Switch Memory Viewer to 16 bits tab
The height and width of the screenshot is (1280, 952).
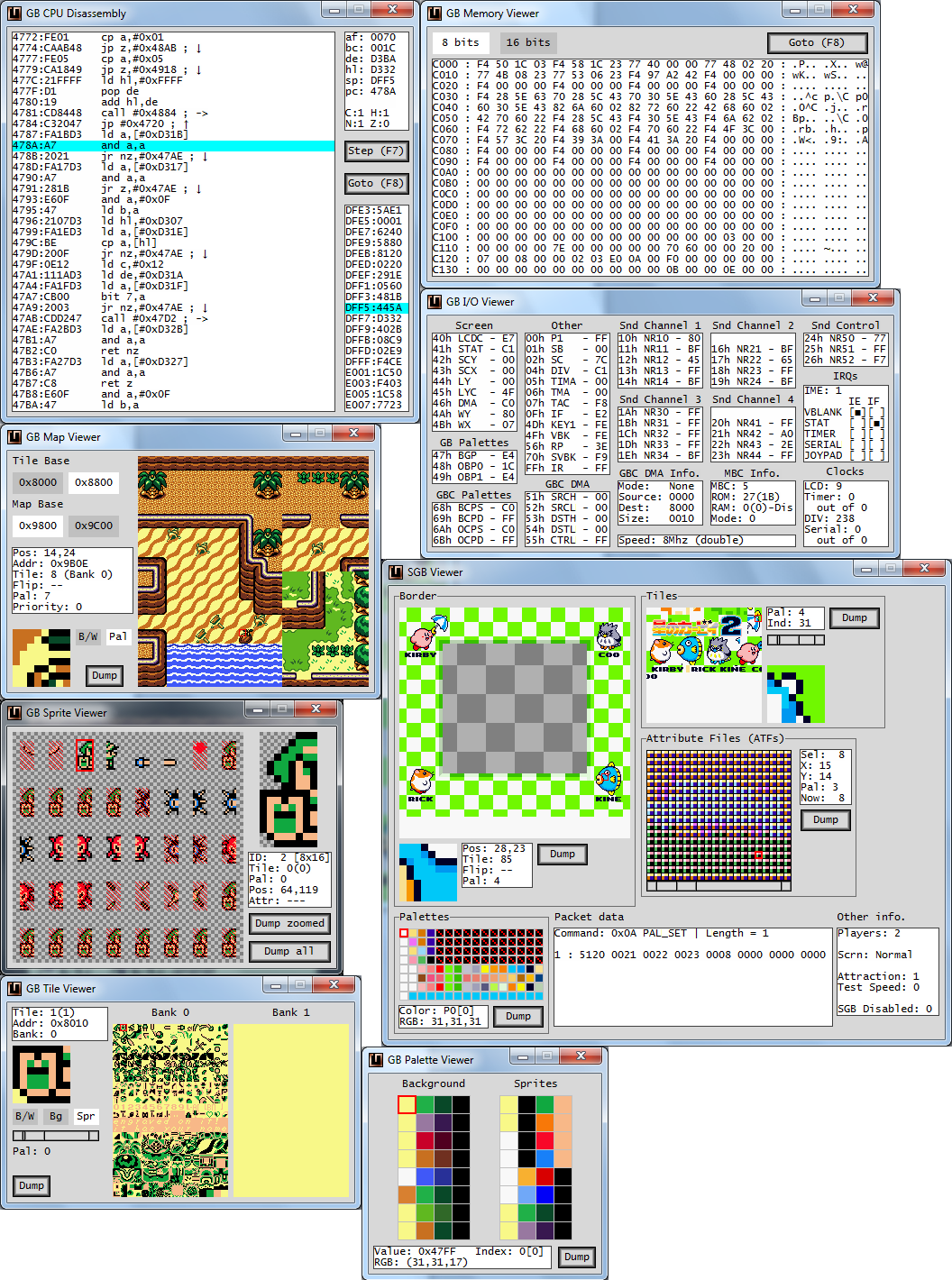pyautogui.click(x=527, y=42)
